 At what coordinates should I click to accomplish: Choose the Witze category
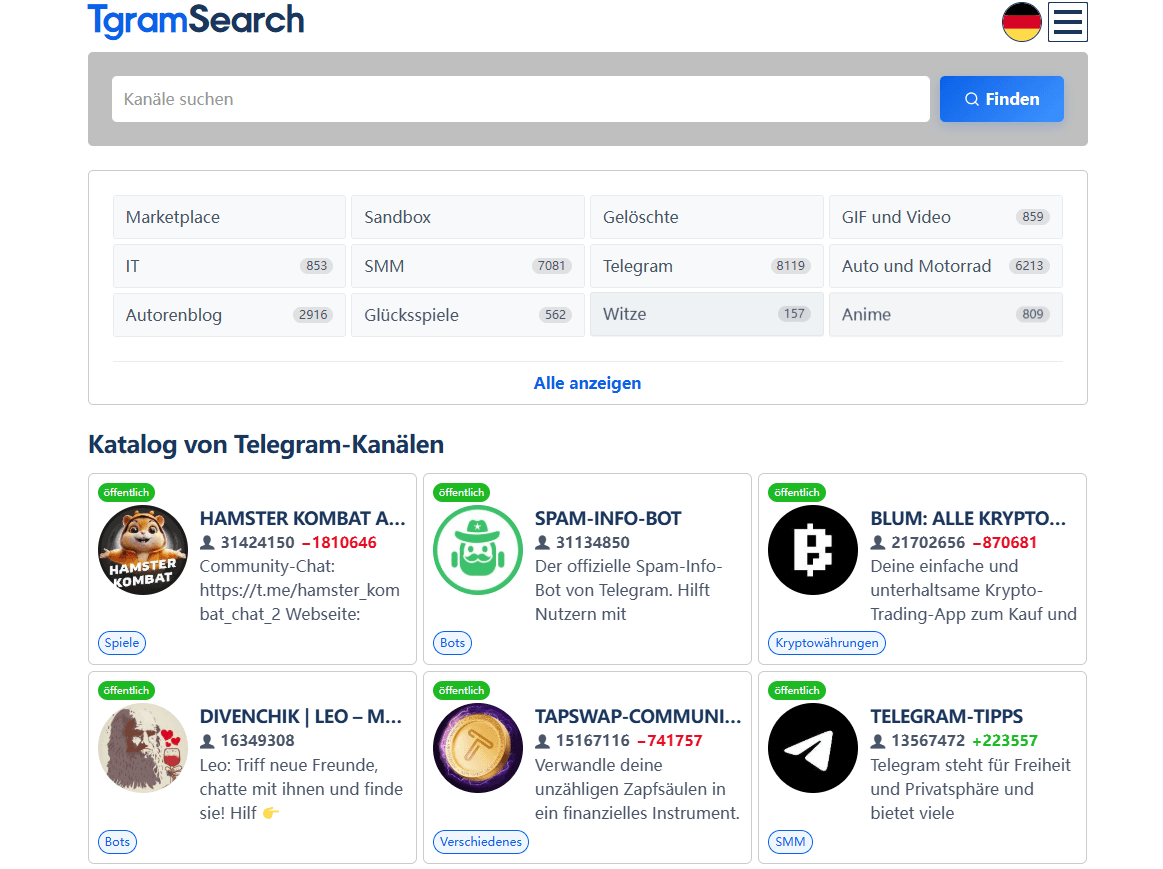pos(706,314)
